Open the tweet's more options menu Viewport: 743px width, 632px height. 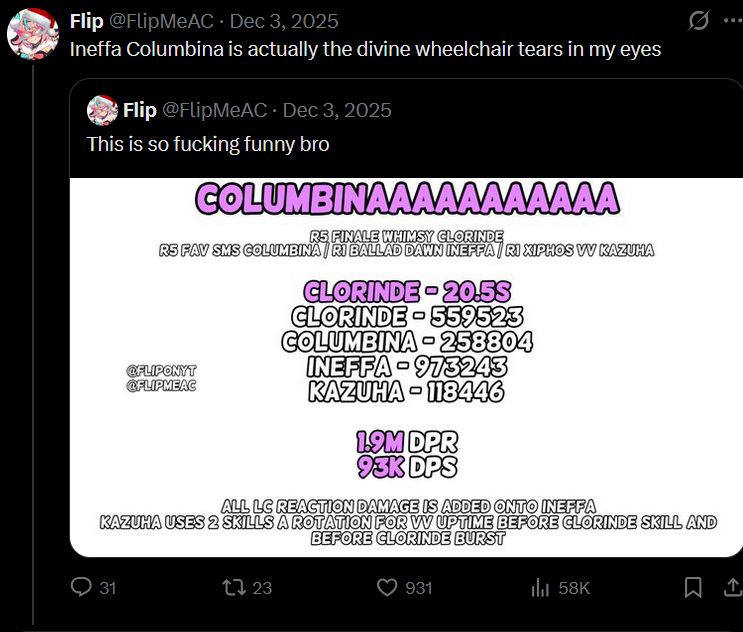coord(733,21)
